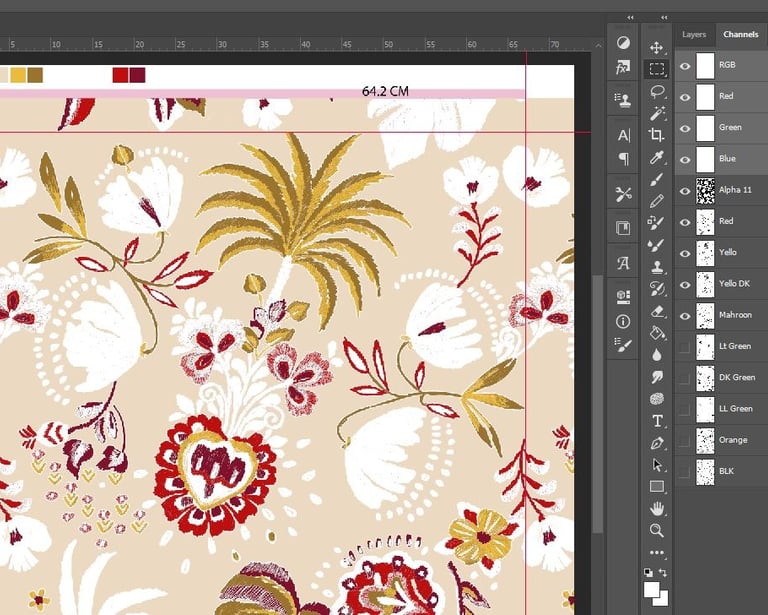Open the background color picker swatch

coord(663,600)
